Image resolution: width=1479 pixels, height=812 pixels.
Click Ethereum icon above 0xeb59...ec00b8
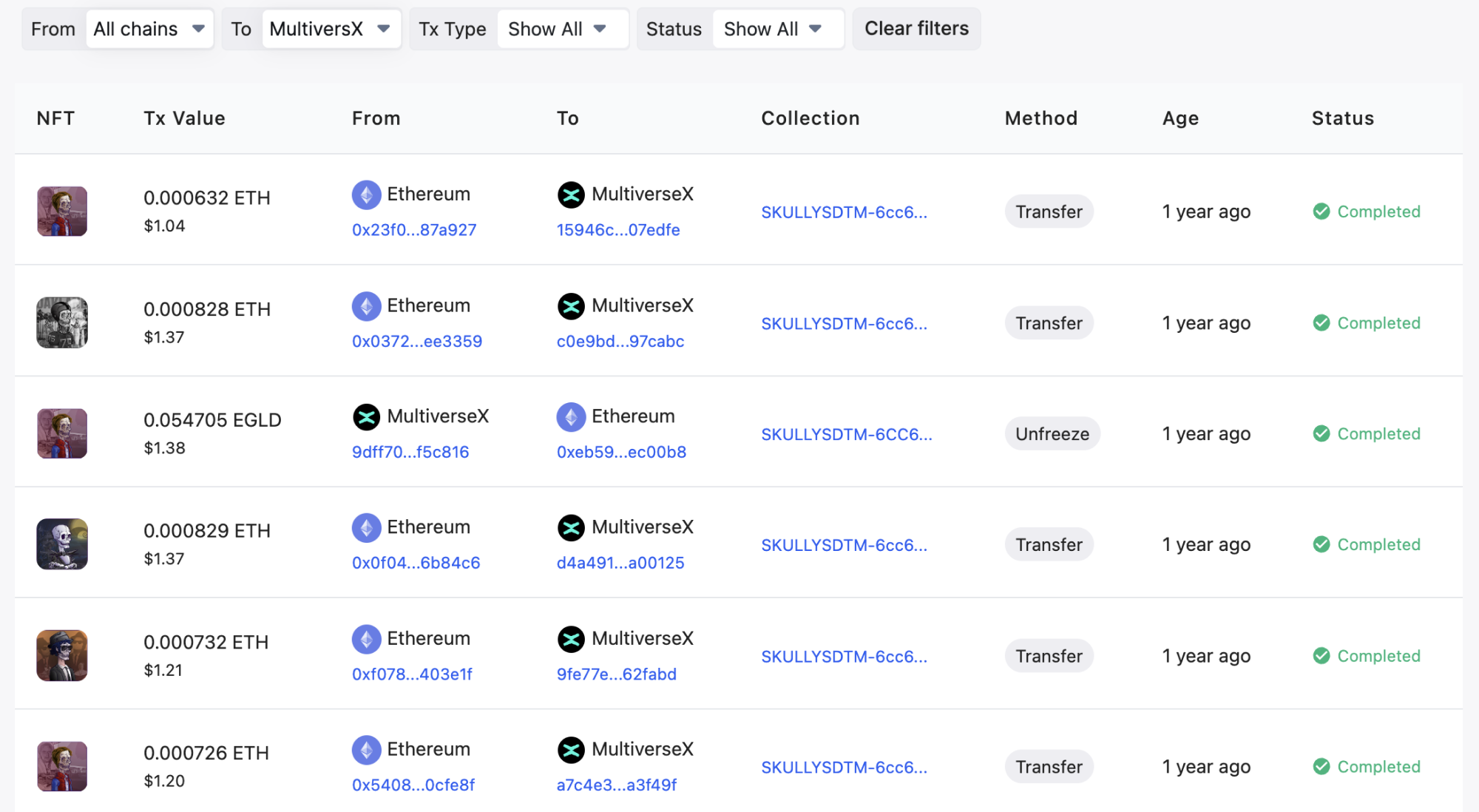571,417
